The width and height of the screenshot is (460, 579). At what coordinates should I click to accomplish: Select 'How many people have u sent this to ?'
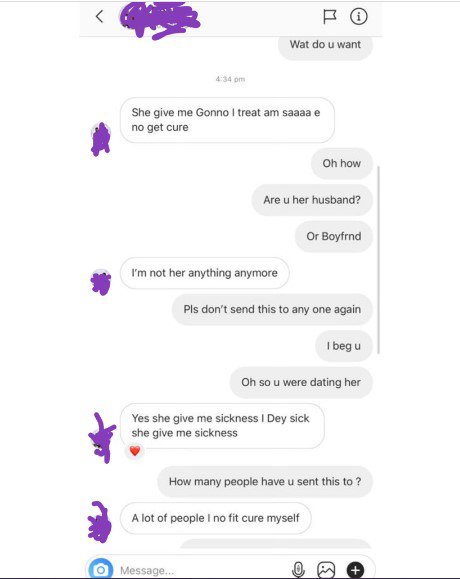pos(265,482)
